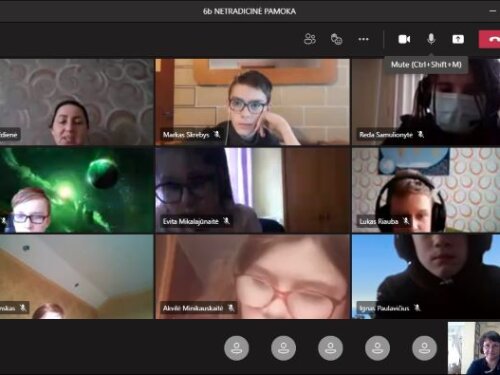The width and height of the screenshot is (500, 375).
Task: Open the reactions icon in toolbar
Action: point(337,39)
